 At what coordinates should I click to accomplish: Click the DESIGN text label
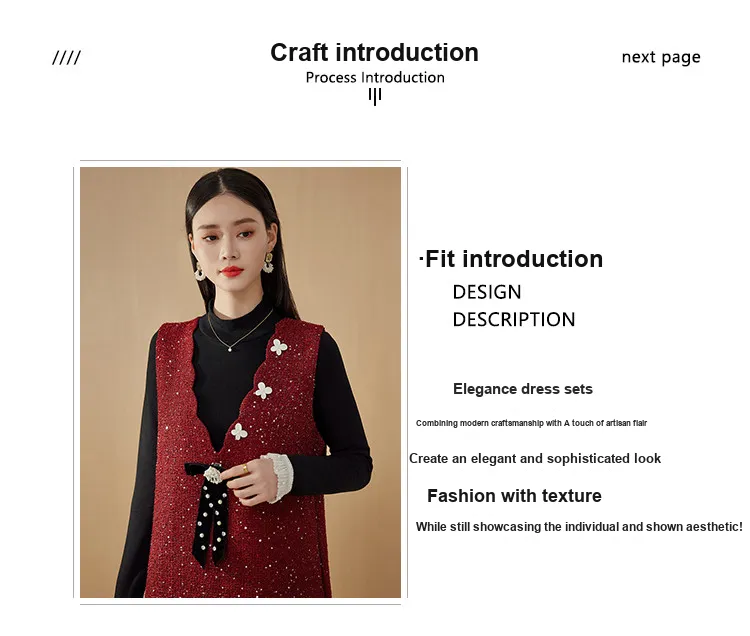click(486, 292)
